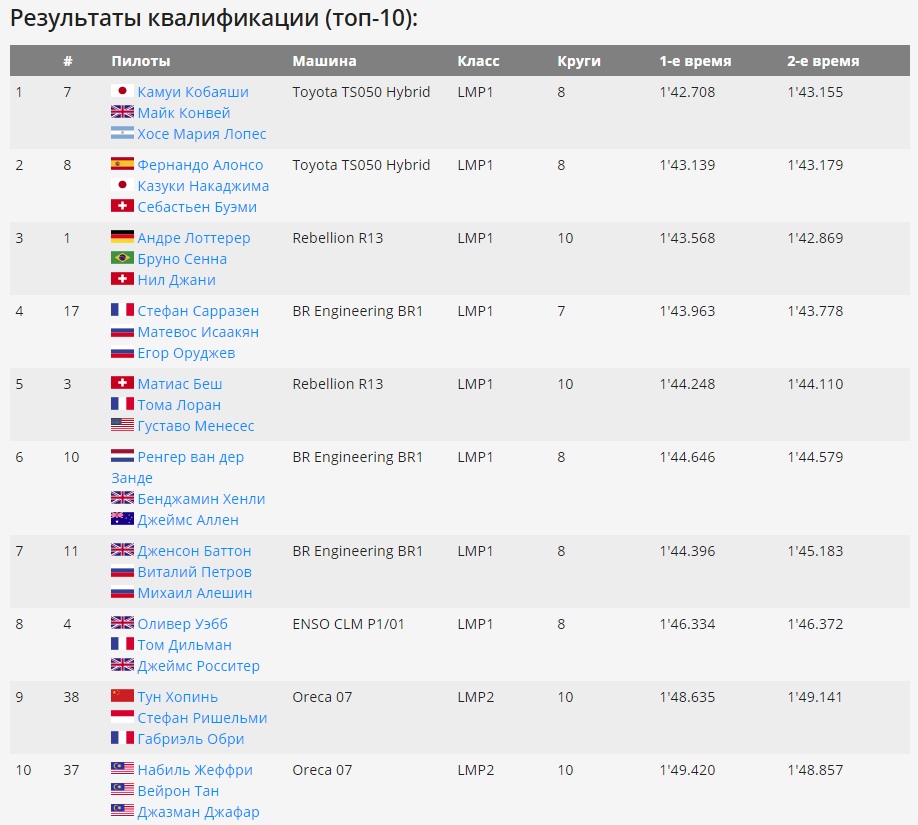Open driver link Дженсон Баттон
Viewport: 918px width, 825px height.
pyautogui.click(x=194, y=552)
